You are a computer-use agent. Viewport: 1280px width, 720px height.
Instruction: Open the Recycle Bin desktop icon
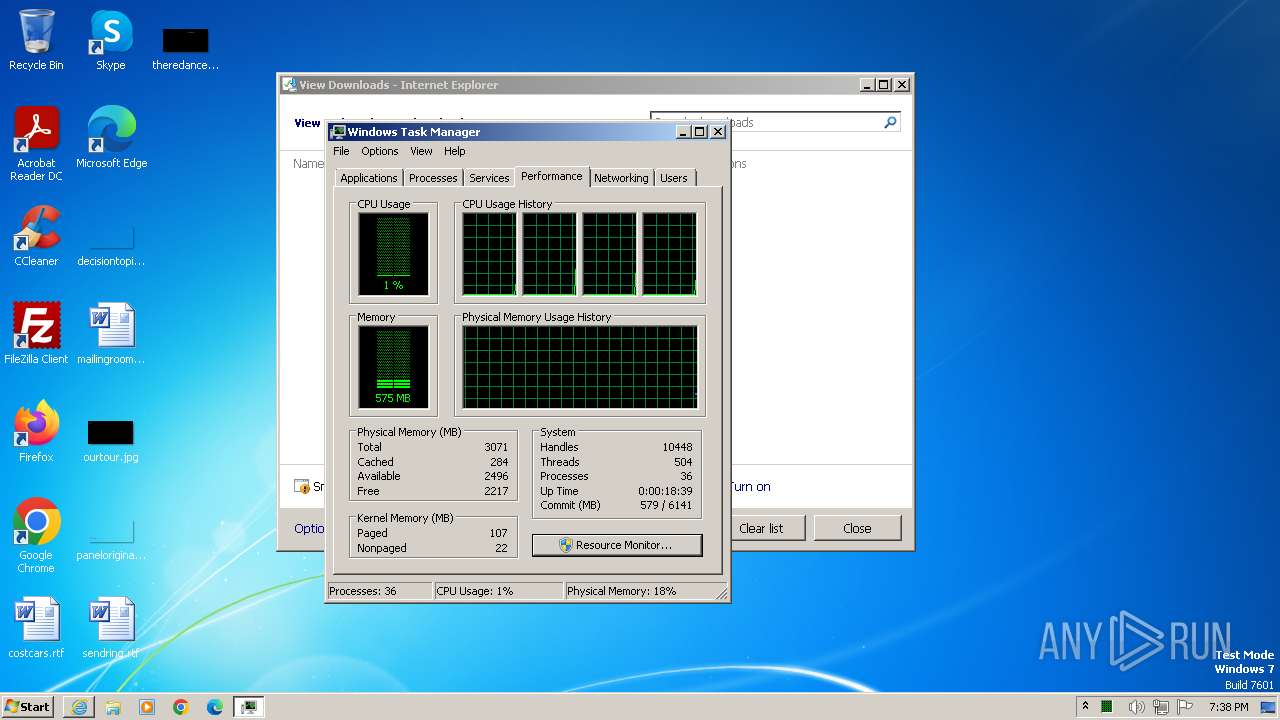(36, 40)
